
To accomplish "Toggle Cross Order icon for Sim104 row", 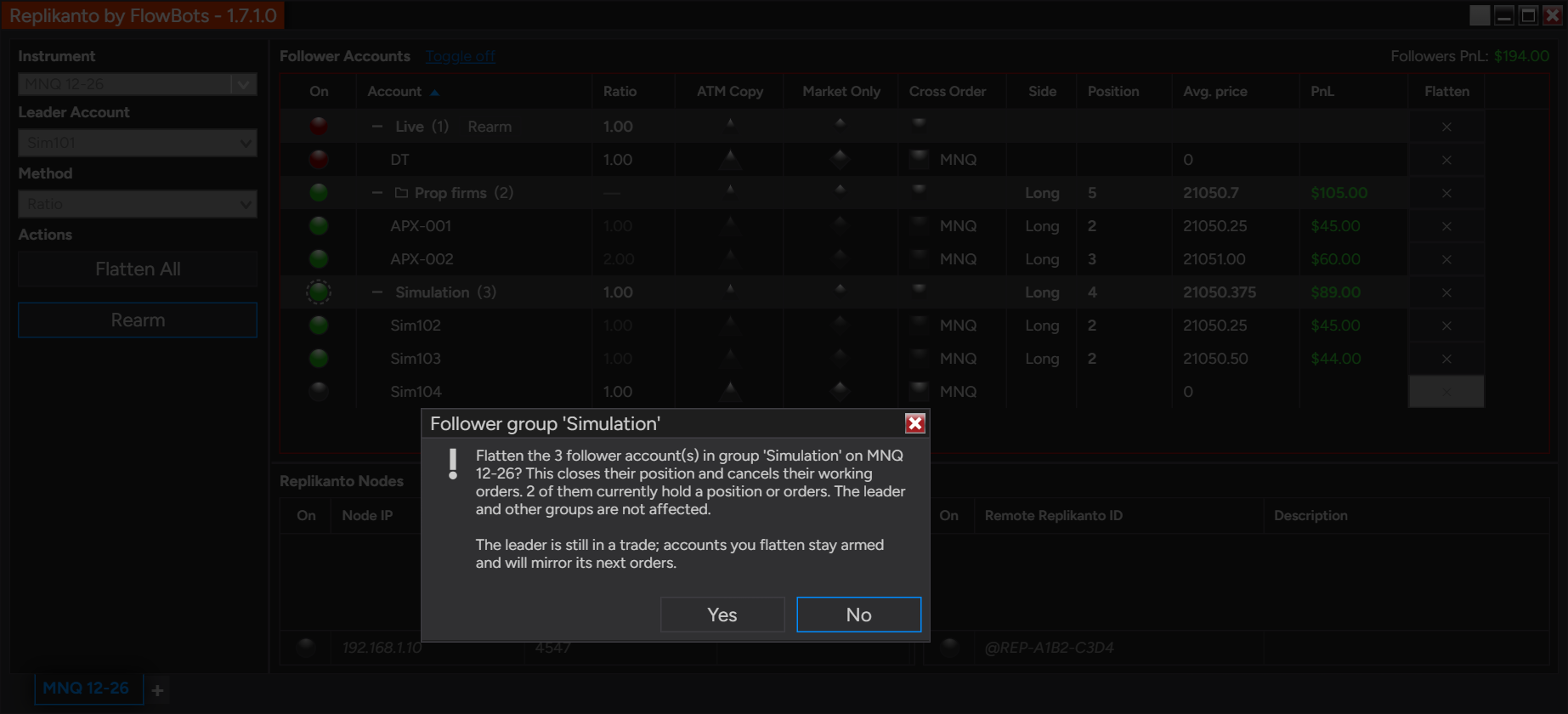I will coord(919,391).
